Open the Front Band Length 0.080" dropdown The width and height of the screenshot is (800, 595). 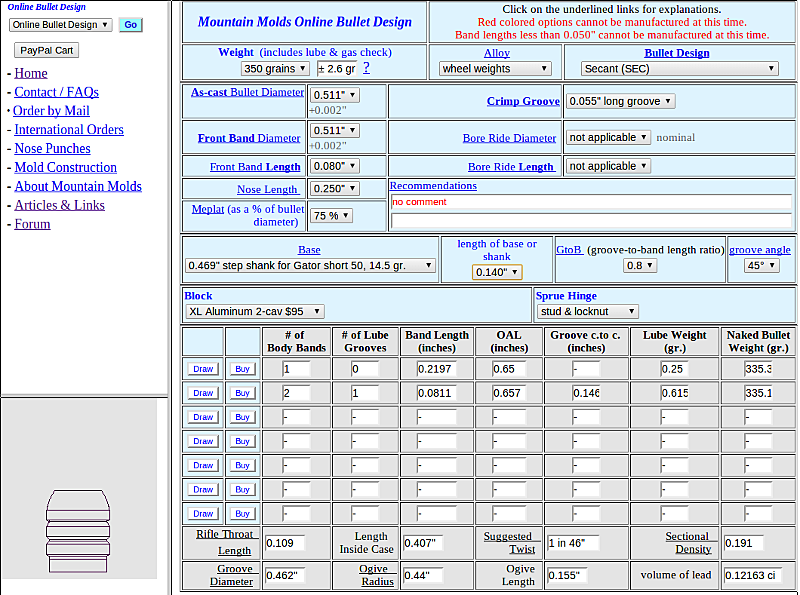point(335,166)
